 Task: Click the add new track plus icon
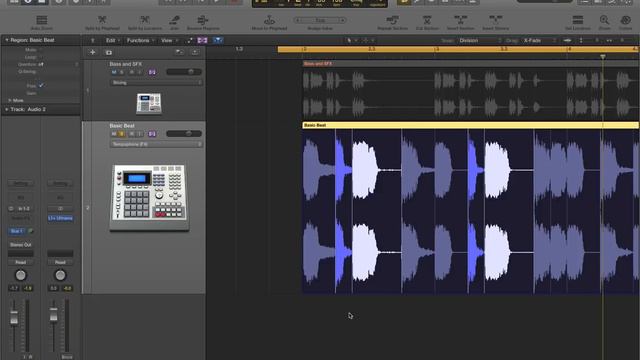coord(93,52)
